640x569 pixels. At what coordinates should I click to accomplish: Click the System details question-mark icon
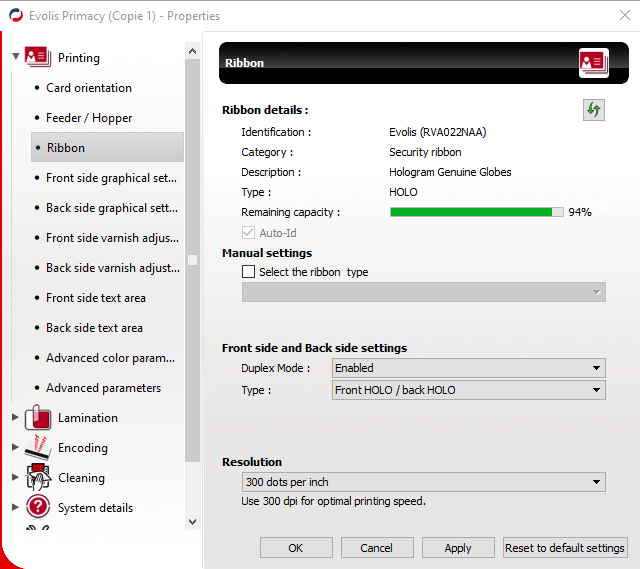[38, 507]
